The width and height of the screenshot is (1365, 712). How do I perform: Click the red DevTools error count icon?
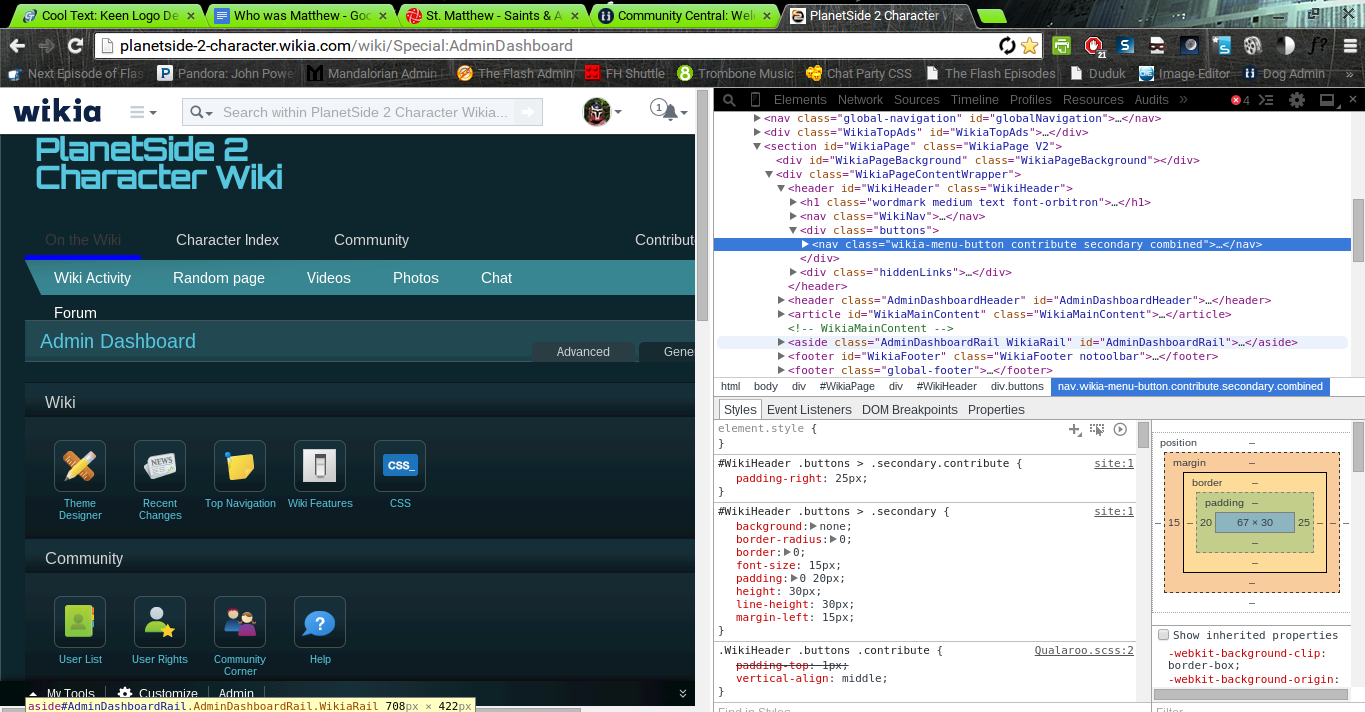pos(1240,100)
